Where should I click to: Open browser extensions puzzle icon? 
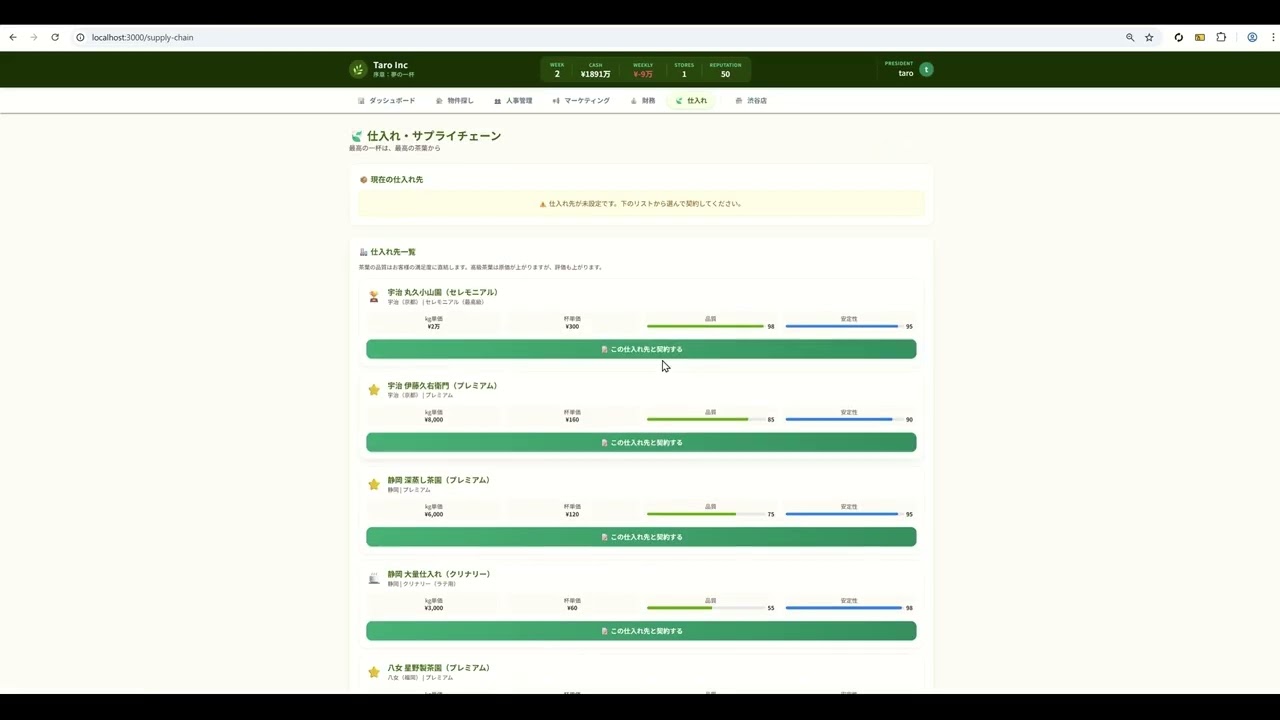(1221, 37)
